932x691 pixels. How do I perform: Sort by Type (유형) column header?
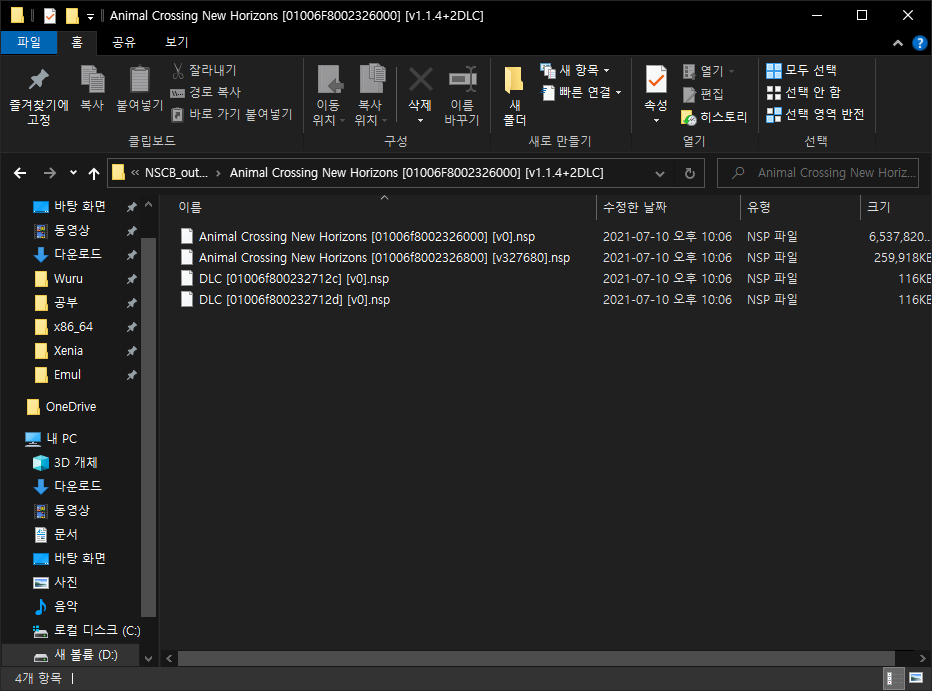pos(800,207)
